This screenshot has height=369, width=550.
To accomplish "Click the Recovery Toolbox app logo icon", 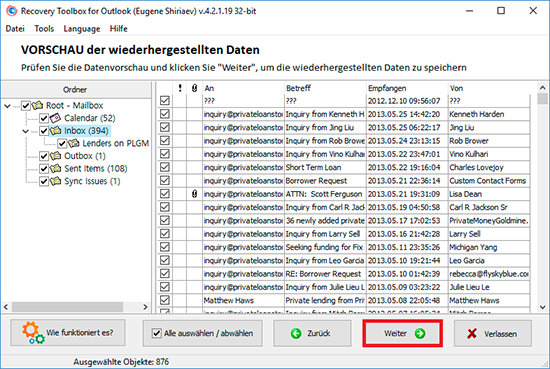I will 12,11.
